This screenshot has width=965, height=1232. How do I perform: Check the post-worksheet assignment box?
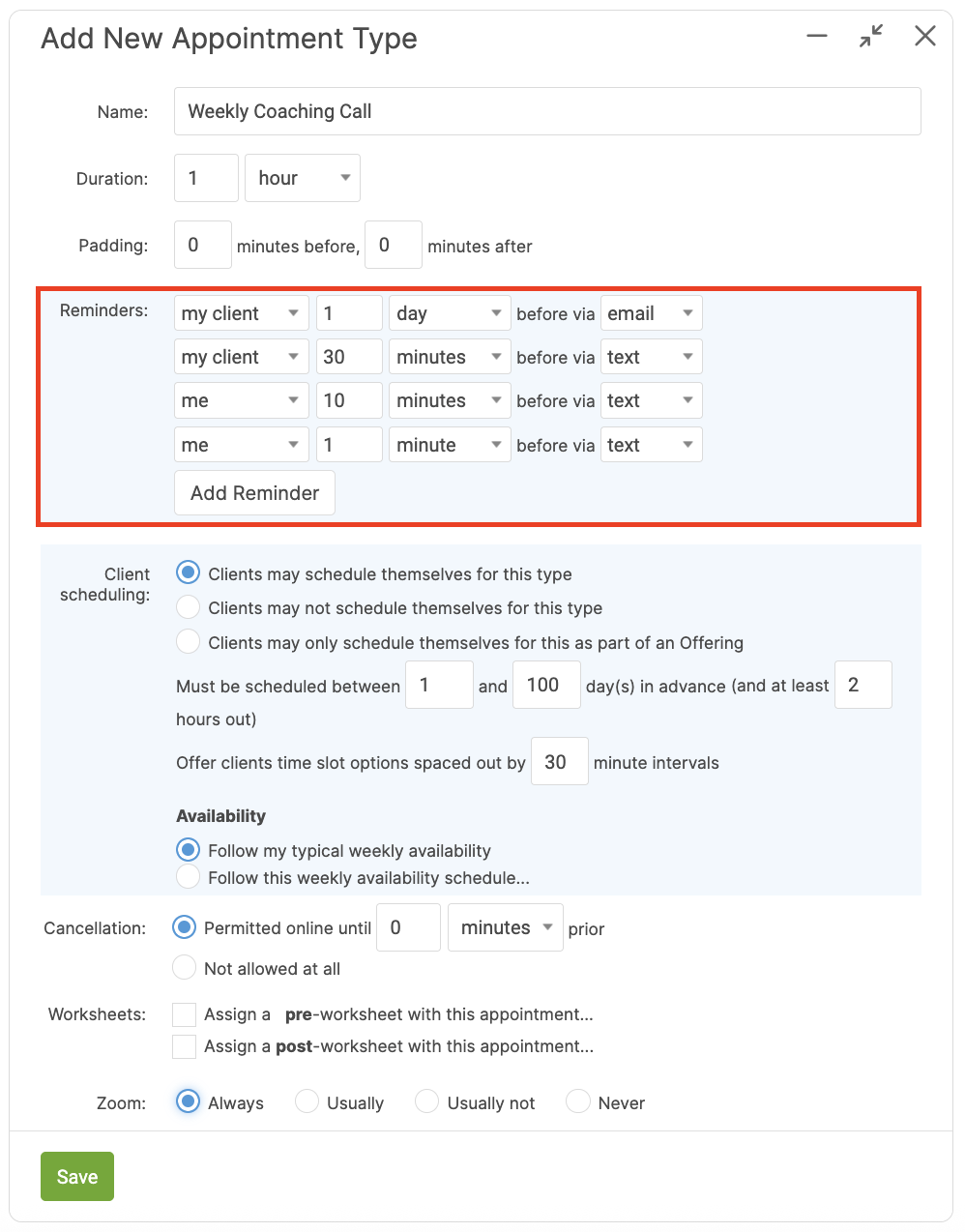click(x=185, y=1046)
